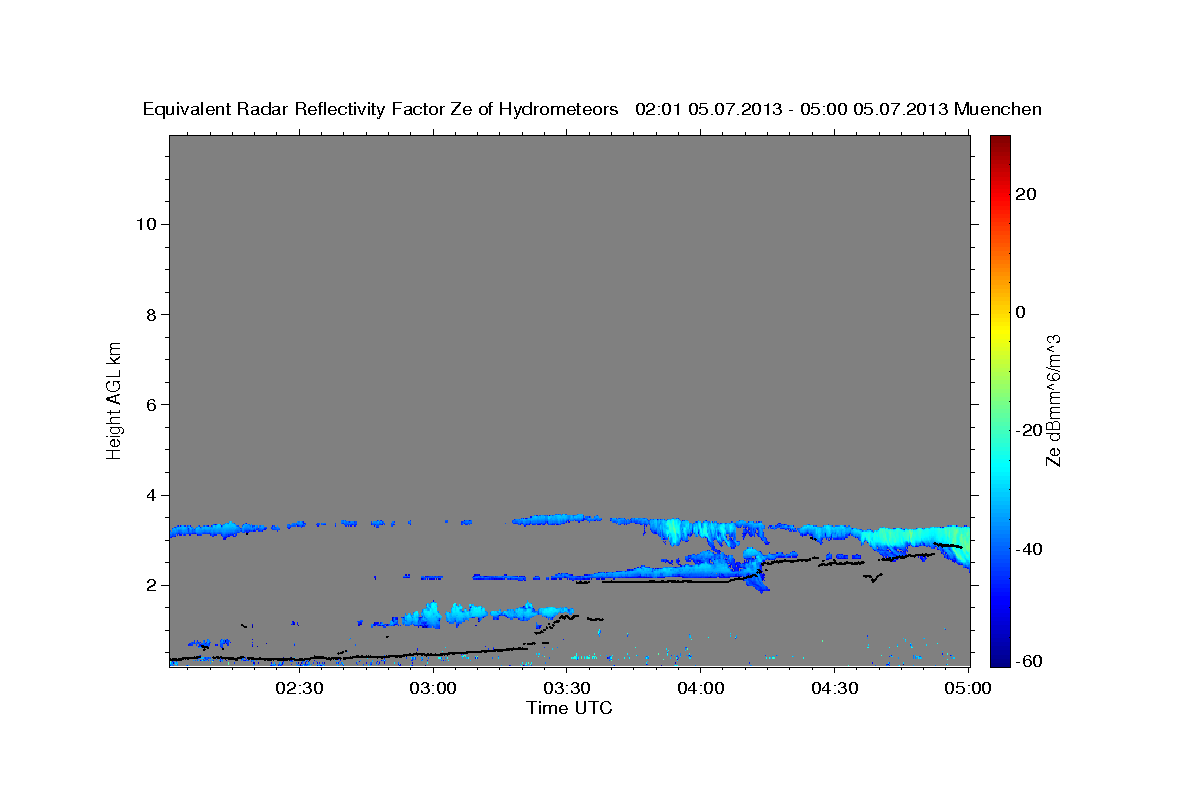Click the '-60' colorbar tick value
The image size is (1200, 800).
(1028, 661)
